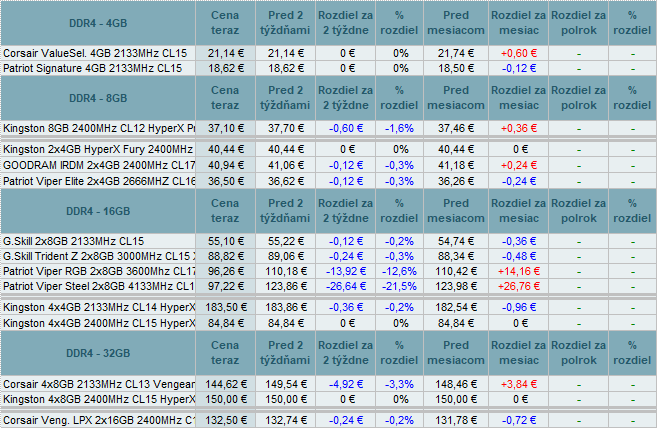Select the DDR4 - 16GB section header
Screen dimensions: 657x428
[x=98, y=211]
